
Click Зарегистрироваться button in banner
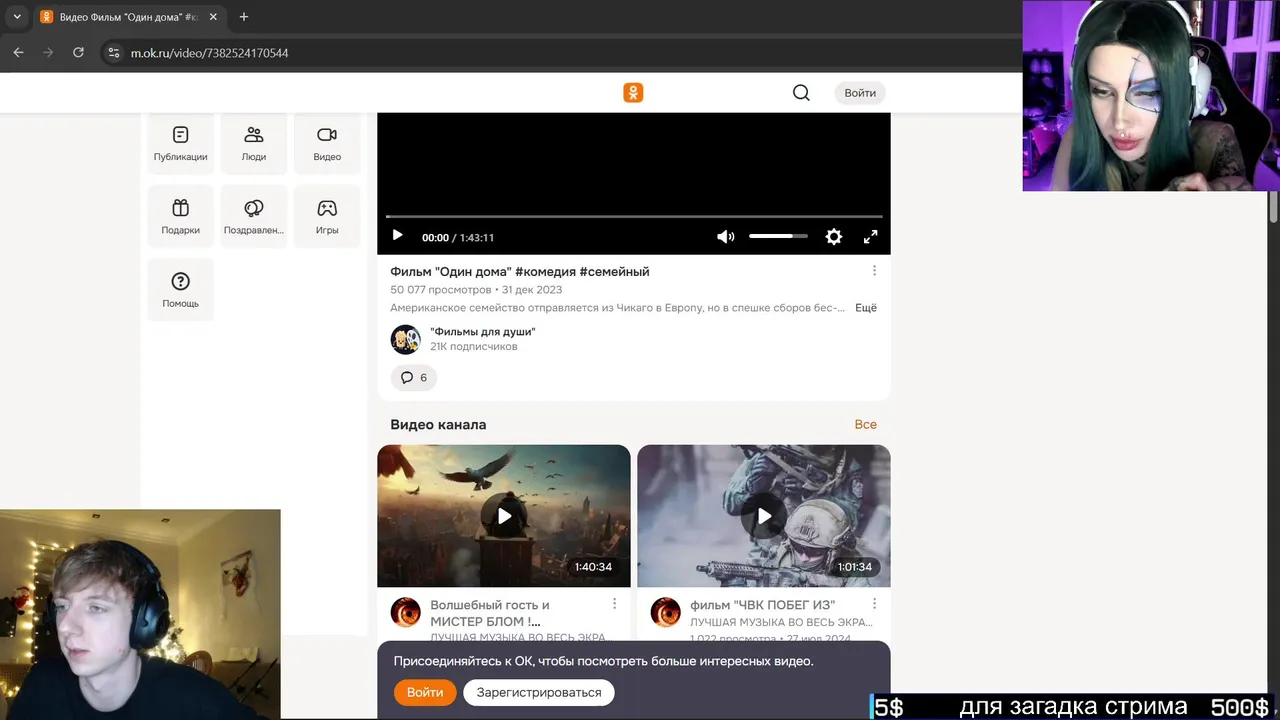tap(539, 692)
